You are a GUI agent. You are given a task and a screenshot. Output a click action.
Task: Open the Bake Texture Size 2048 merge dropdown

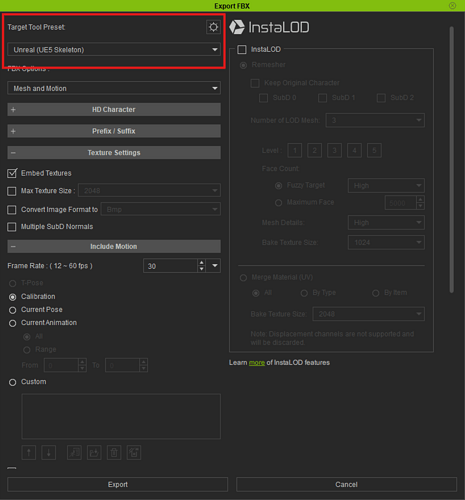(x=369, y=314)
